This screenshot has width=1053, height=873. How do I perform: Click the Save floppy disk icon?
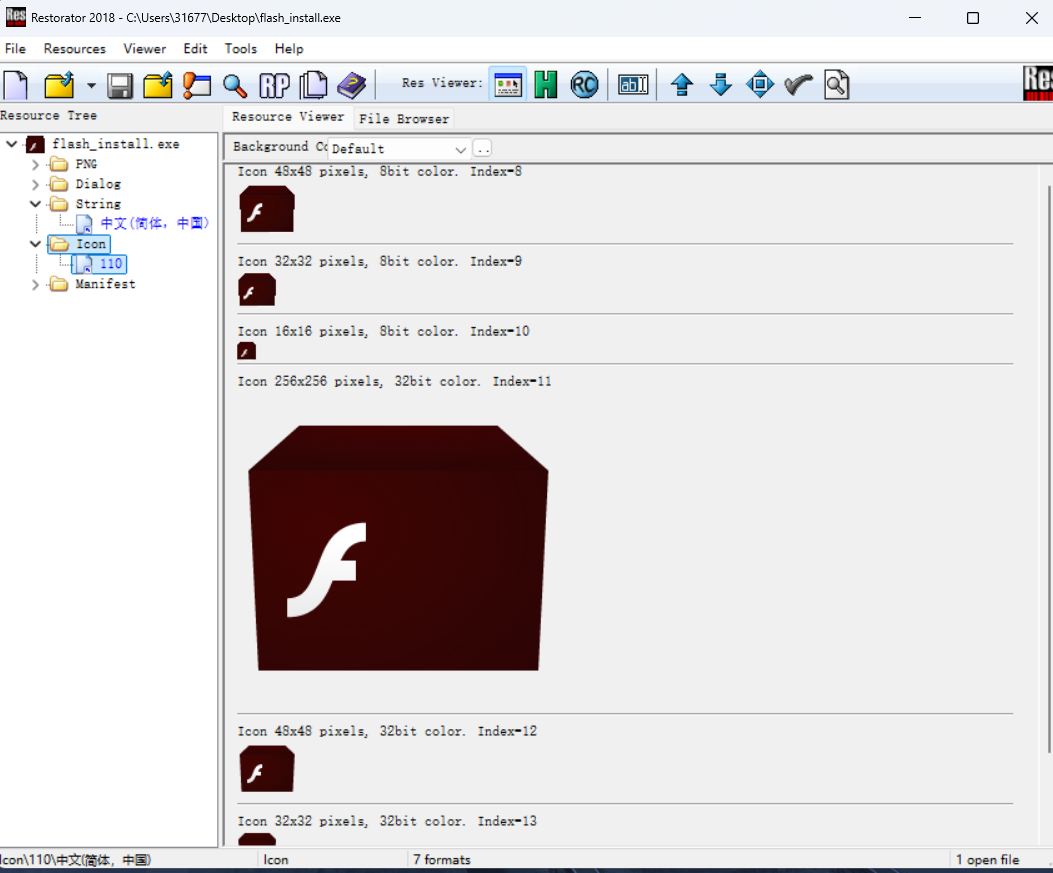point(120,86)
